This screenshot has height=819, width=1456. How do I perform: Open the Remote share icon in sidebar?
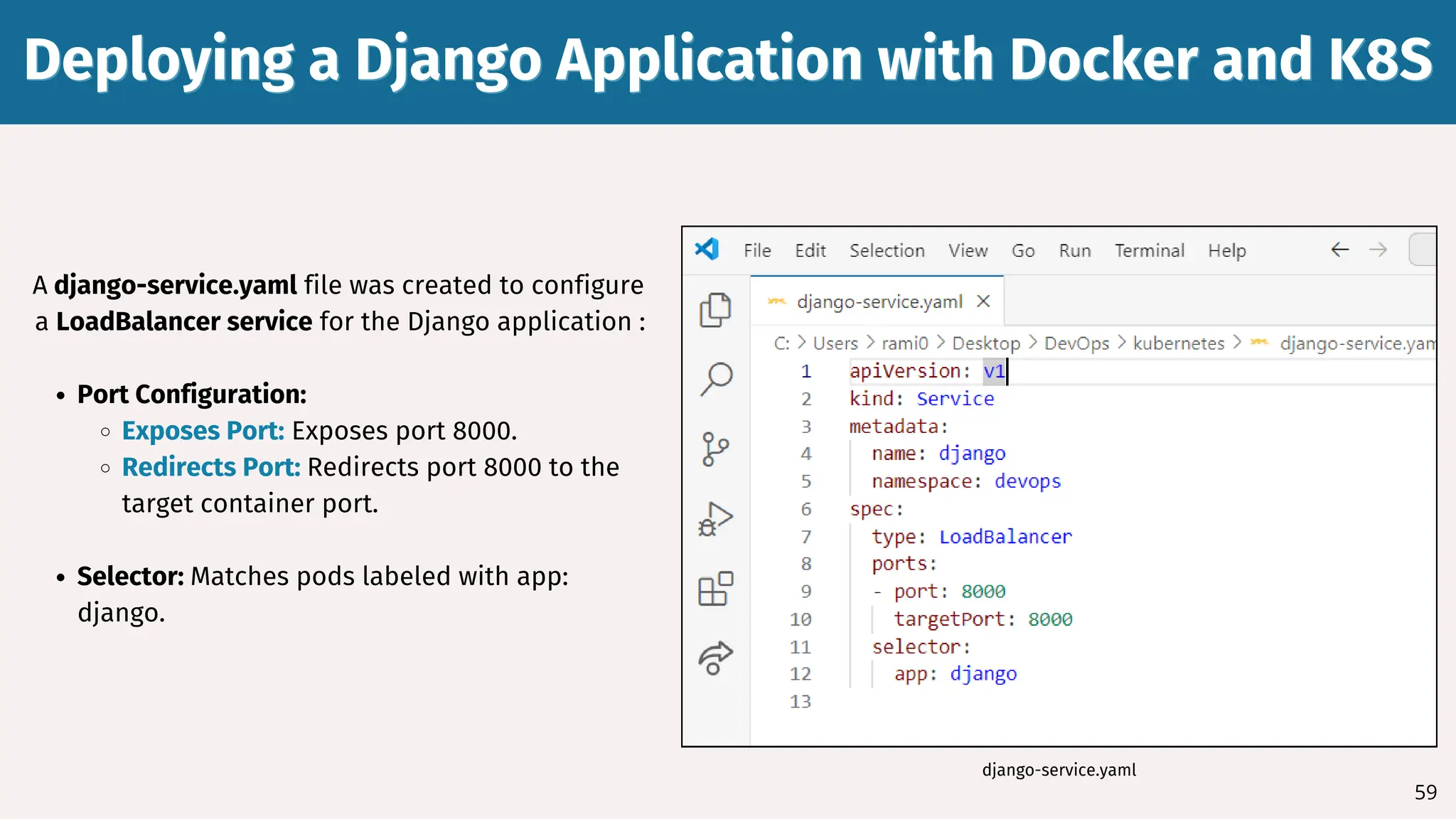click(x=715, y=658)
